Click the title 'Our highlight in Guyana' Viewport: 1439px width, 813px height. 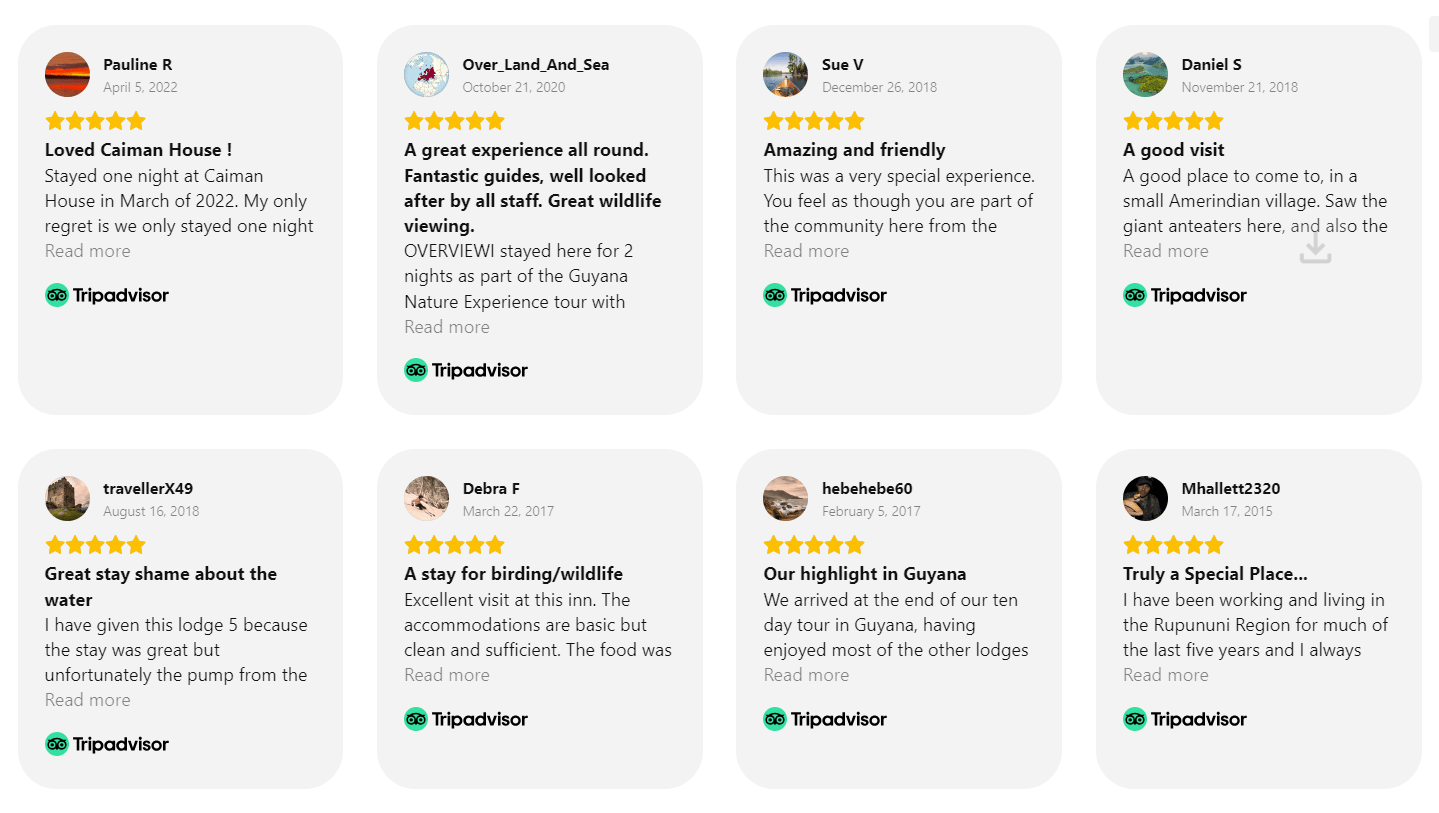click(865, 573)
